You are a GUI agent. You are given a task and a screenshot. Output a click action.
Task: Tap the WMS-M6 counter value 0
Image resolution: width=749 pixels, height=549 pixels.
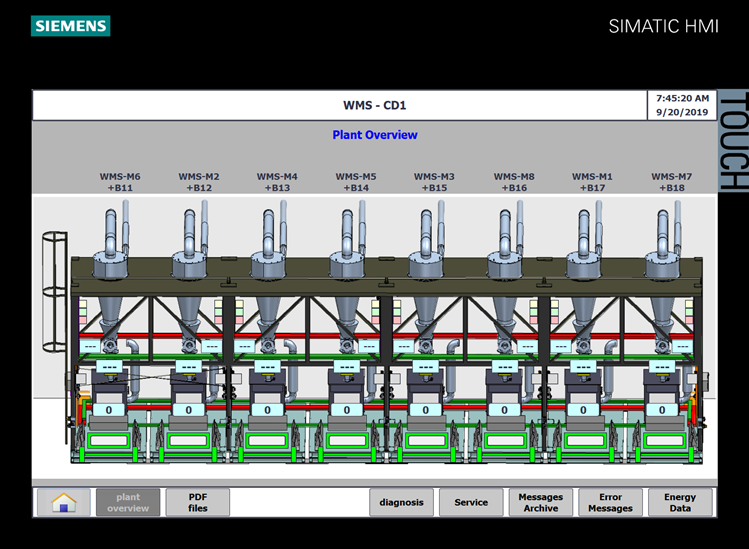pyautogui.click(x=109, y=410)
